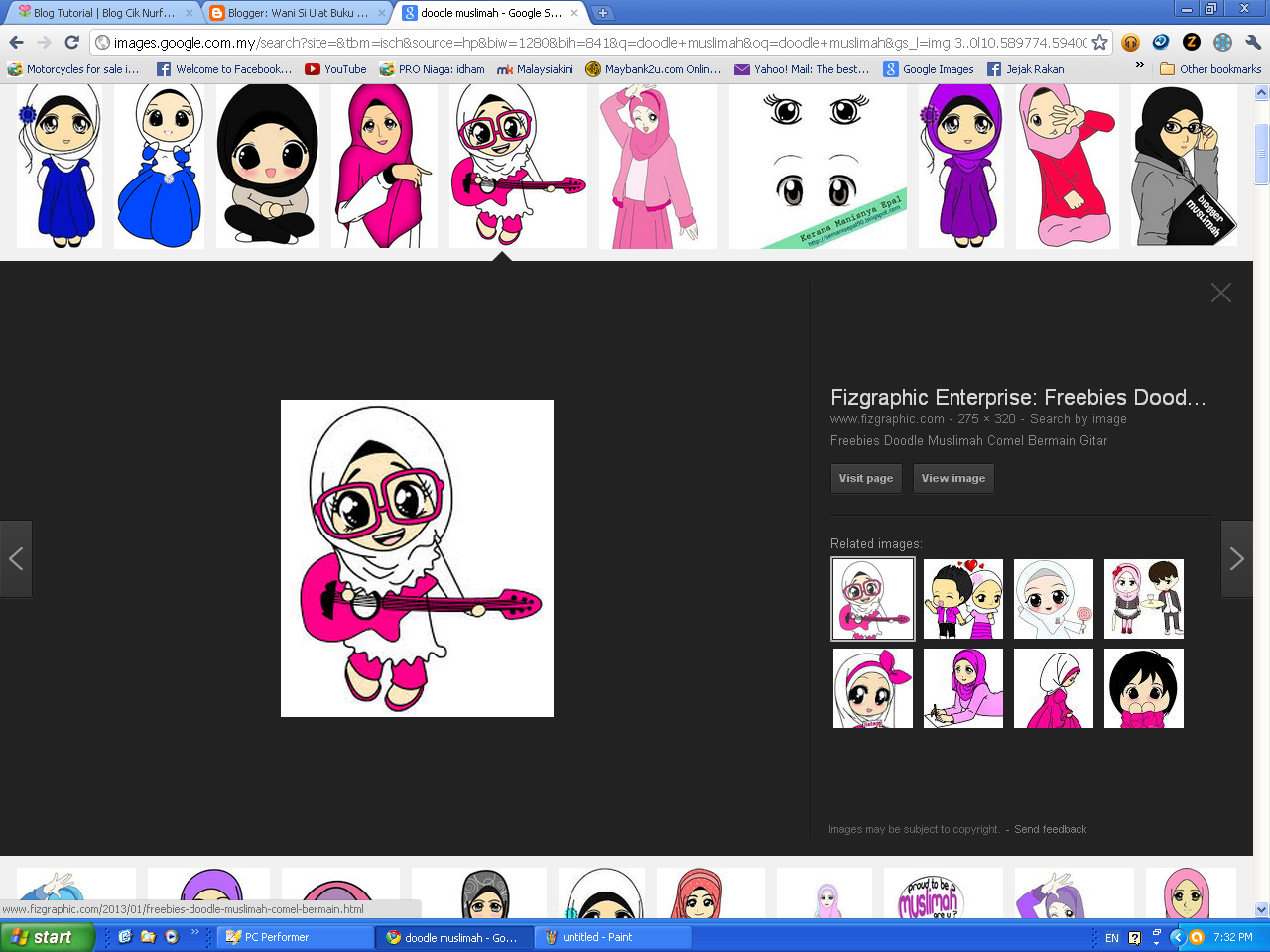Open the Windows start menu
The width and height of the screenshot is (1270, 952).
48,937
